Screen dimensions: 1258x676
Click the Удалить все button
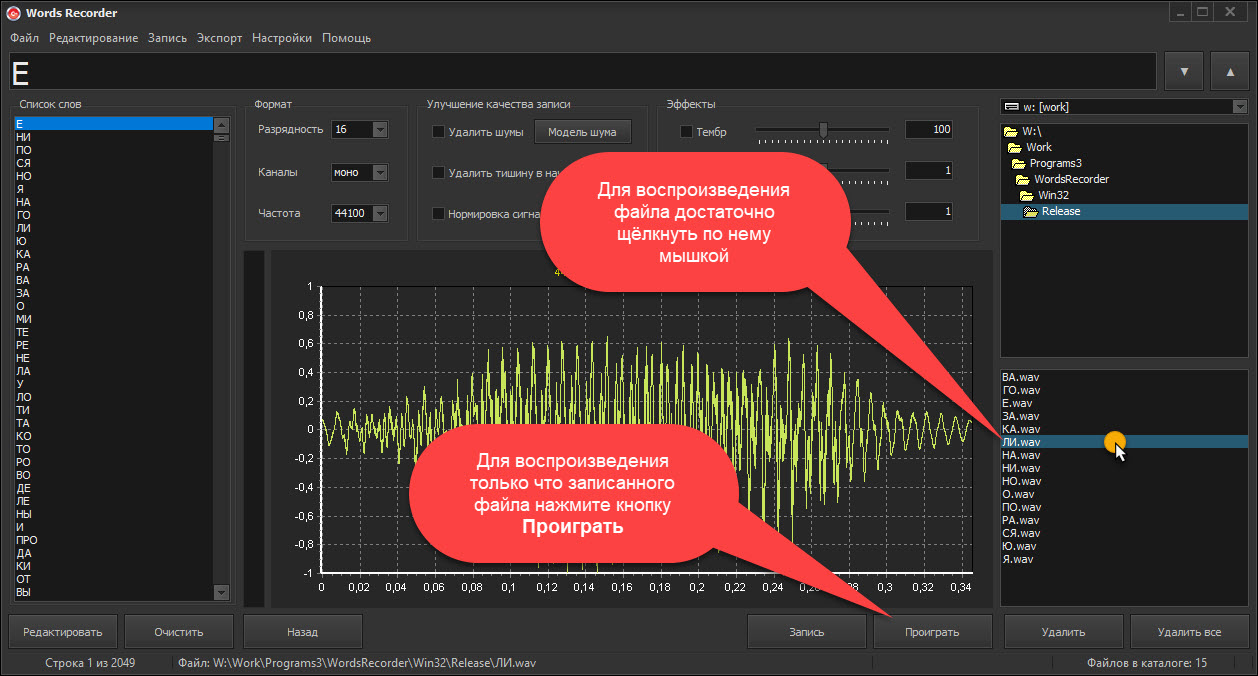coord(1188,632)
